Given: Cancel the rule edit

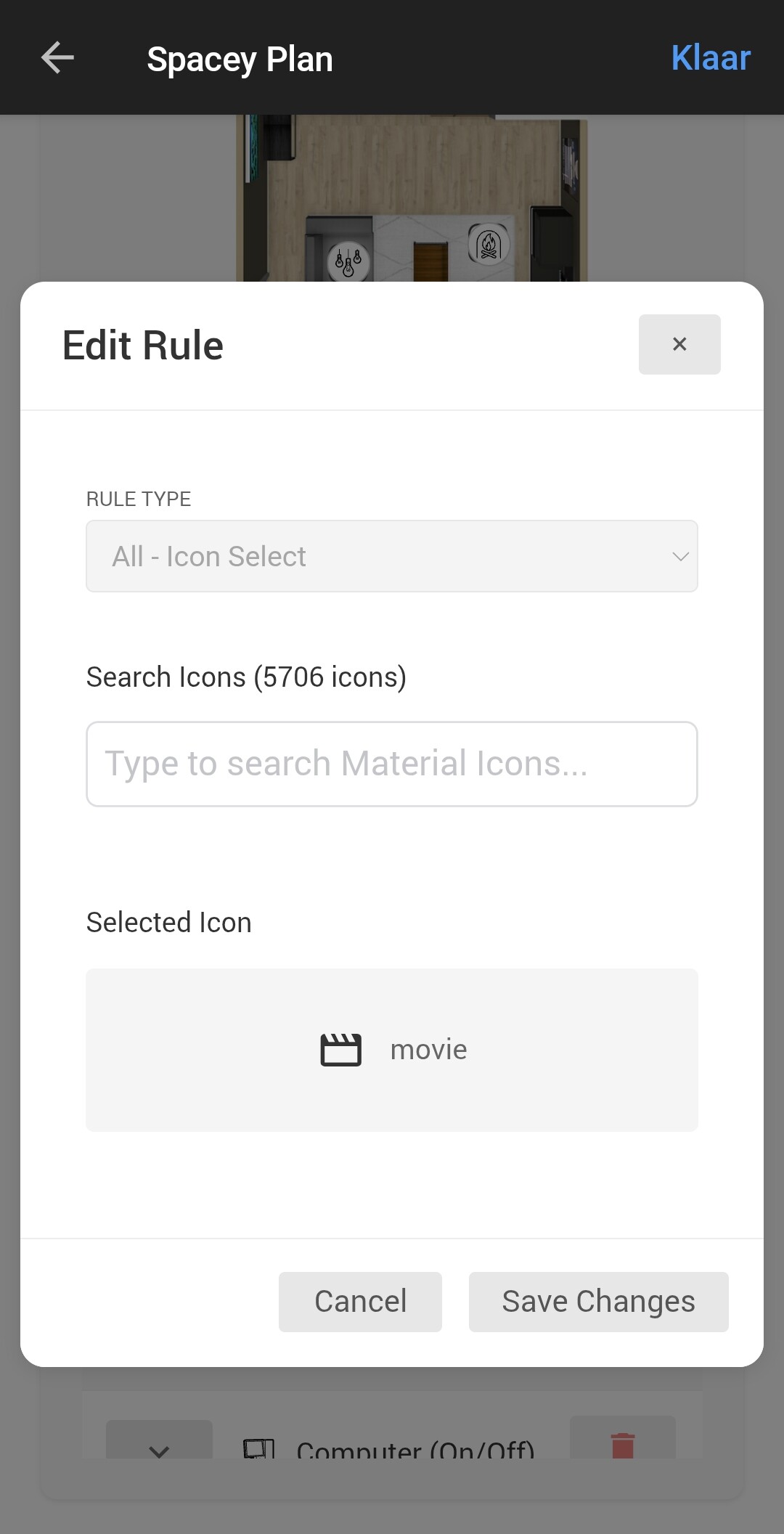Looking at the screenshot, I should (x=360, y=1302).
